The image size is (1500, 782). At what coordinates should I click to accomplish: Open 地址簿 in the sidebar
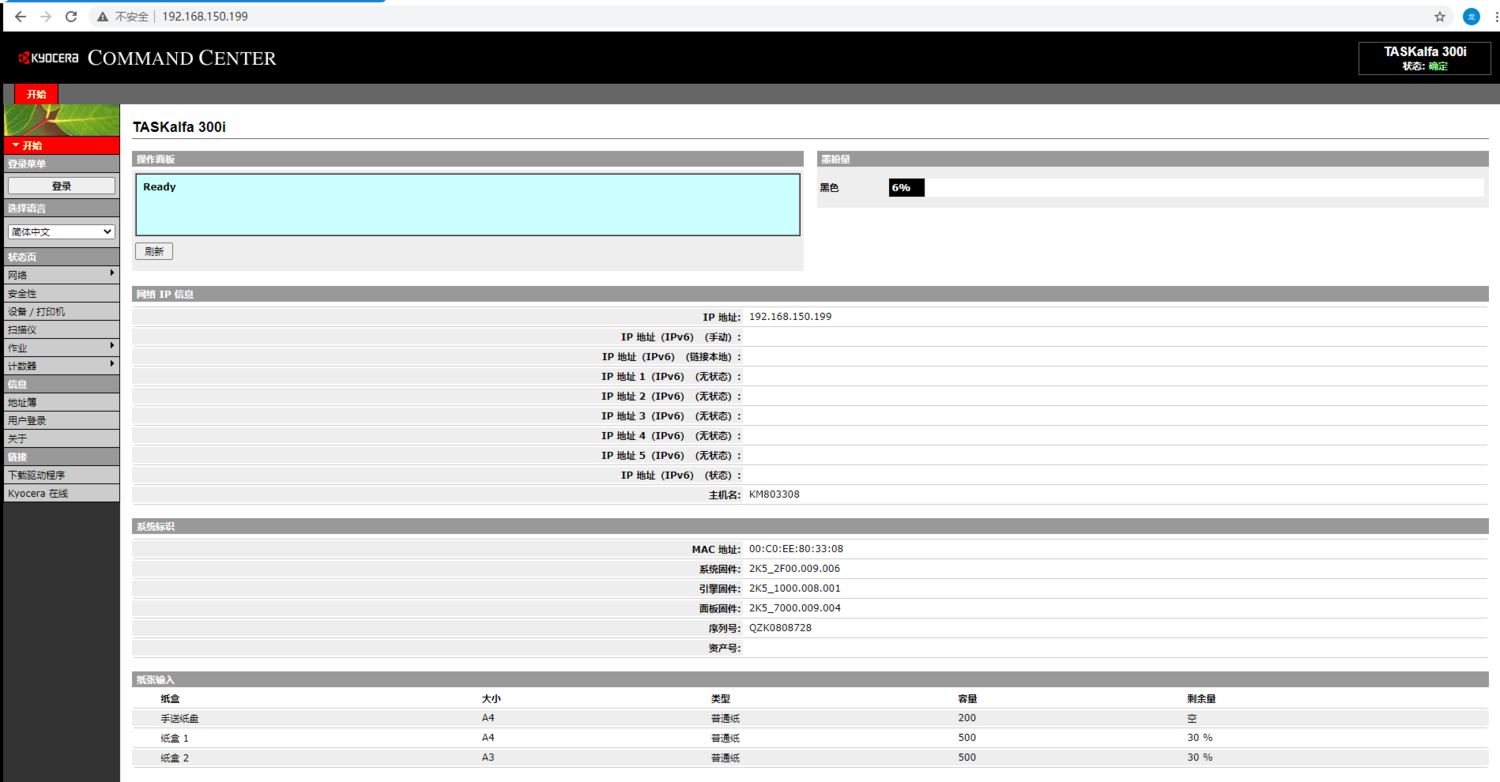[x=61, y=403]
